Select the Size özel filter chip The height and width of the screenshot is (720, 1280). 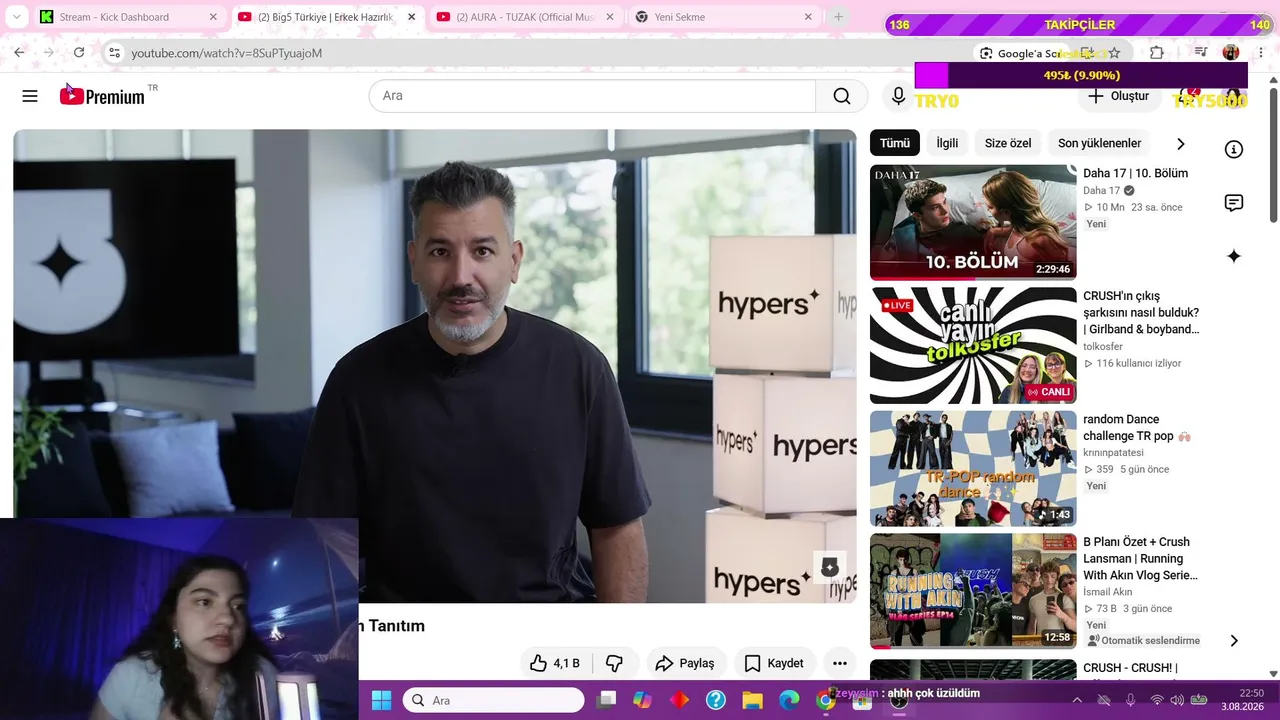click(x=1008, y=143)
